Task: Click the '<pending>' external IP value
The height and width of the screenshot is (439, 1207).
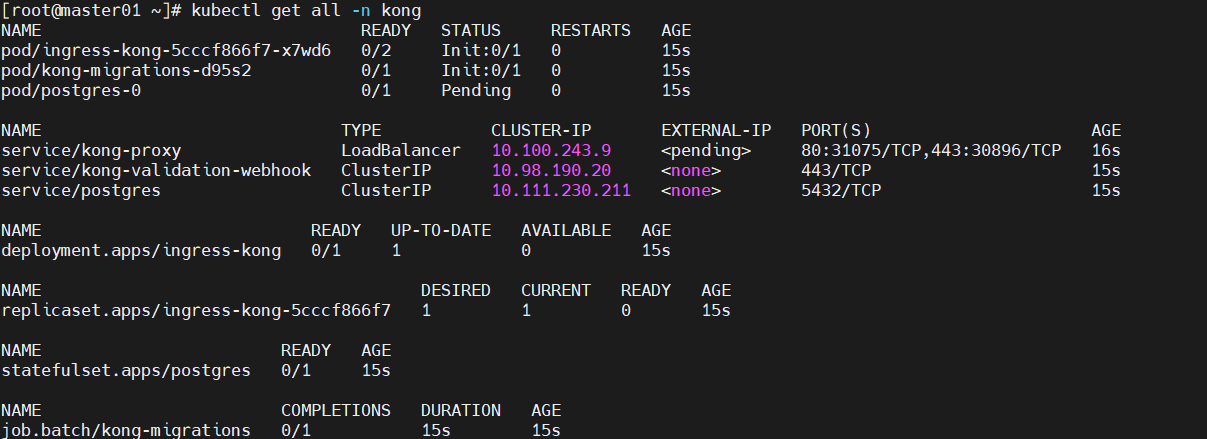Action: click(706, 150)
